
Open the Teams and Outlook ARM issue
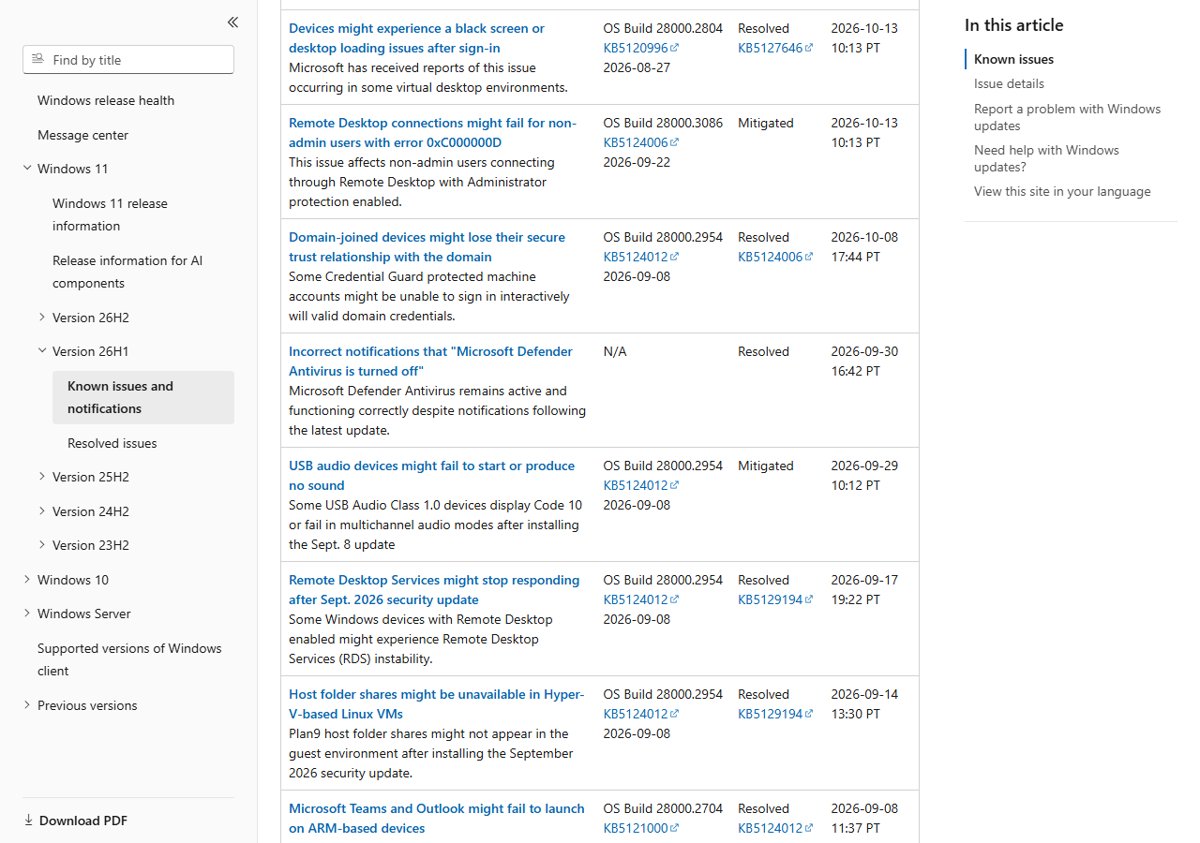437,818
